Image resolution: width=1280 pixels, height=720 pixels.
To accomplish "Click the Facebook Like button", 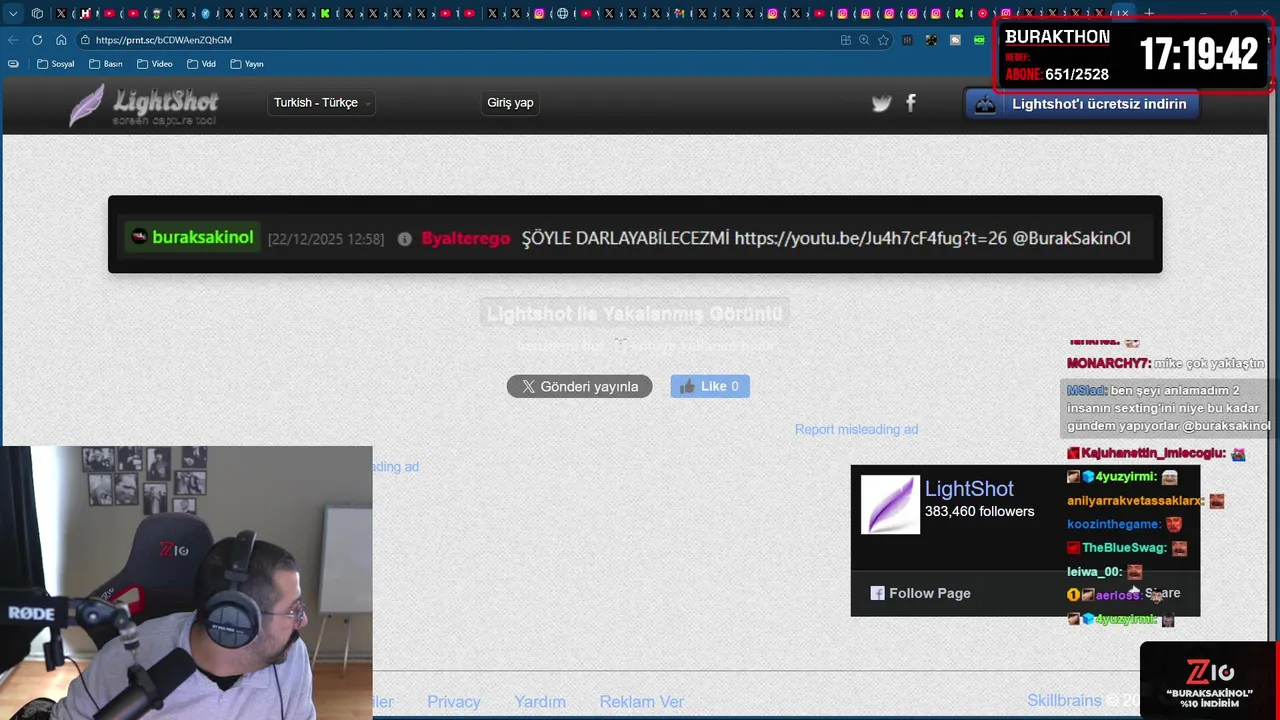I will pyautogui.click(x=710, y=386).
